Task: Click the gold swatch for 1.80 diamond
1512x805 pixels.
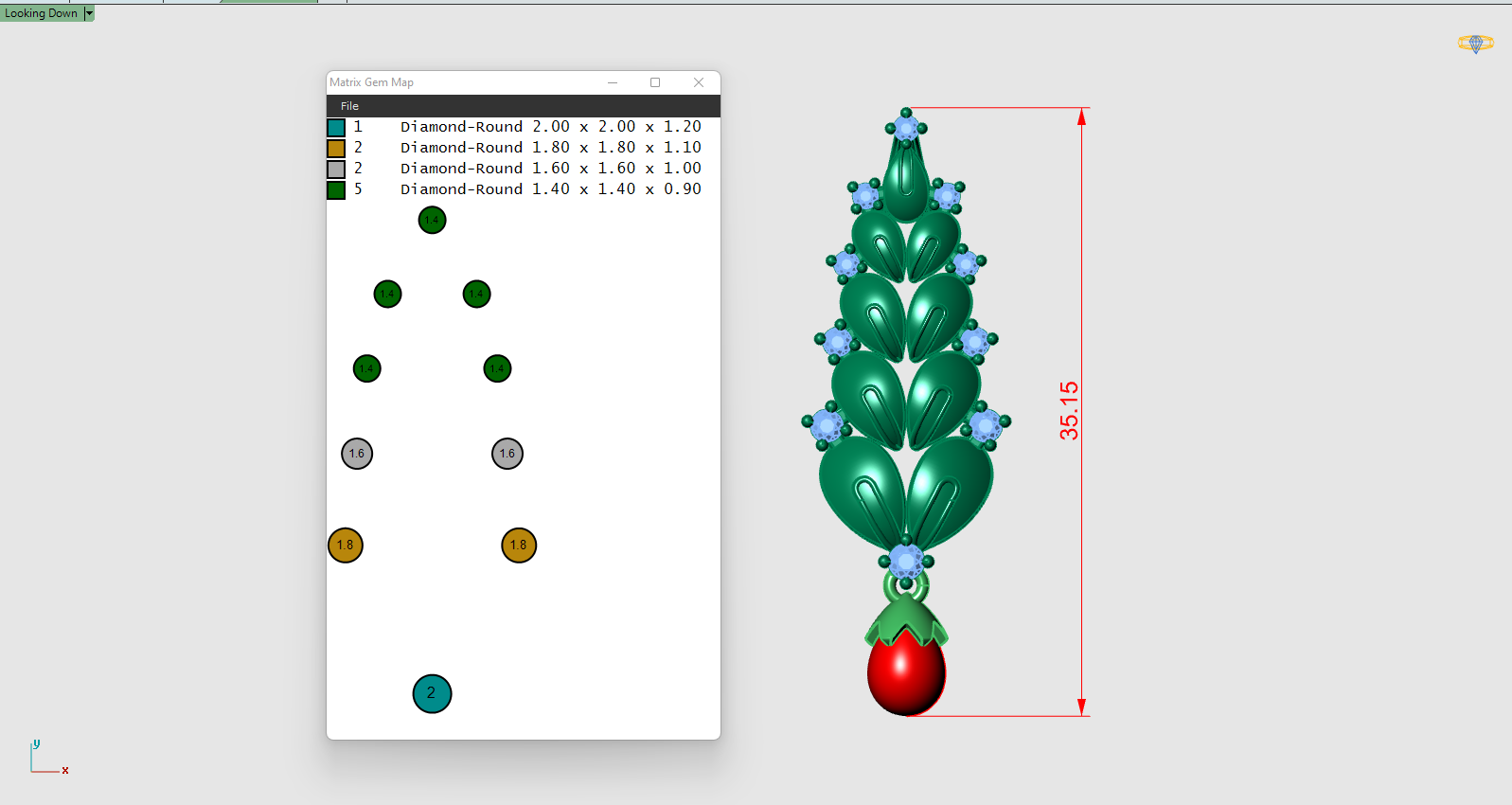Action: click(x=336, y=149)
